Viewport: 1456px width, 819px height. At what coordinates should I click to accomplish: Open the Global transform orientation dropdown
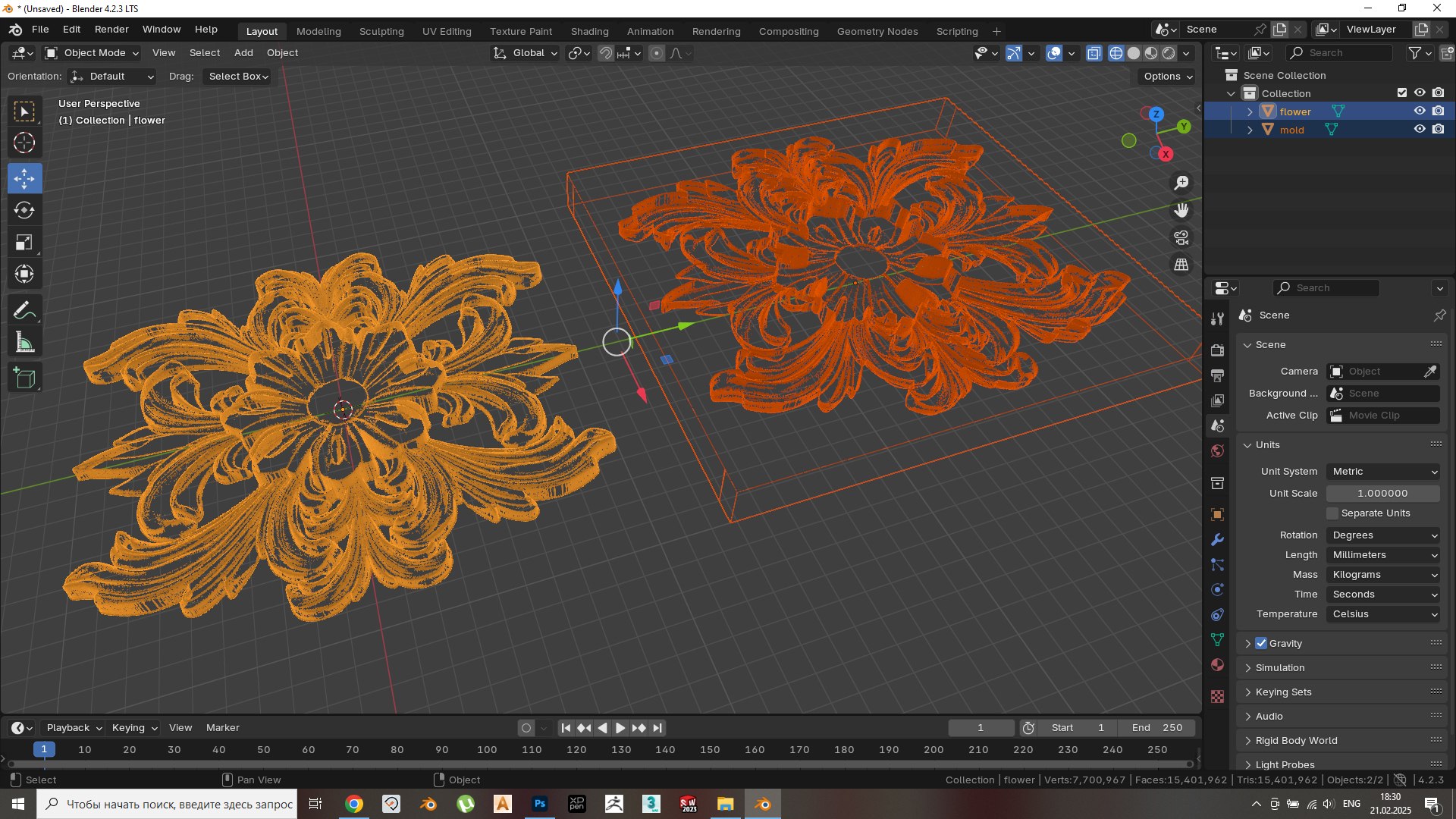[x=525, y=53]
